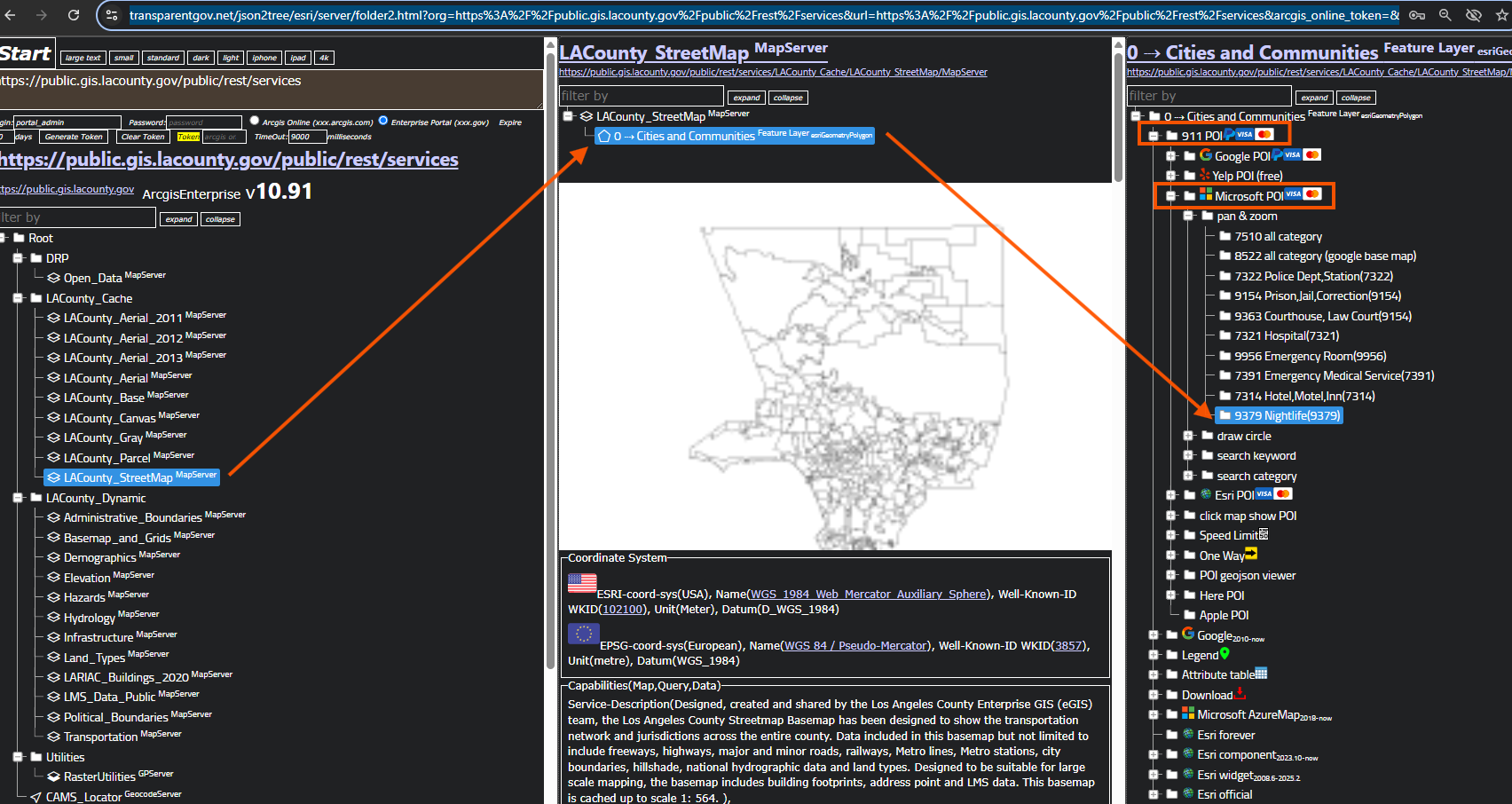The image size is (1512, 804).
Task: Select the Arcgis Online radio button
Action: (x=255, y=121)
